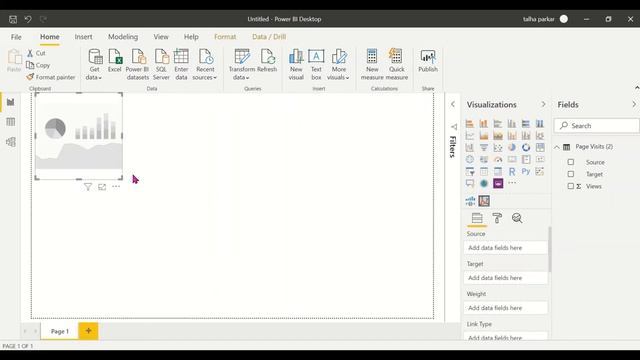
Task: Click Quick measure button
Action: pos(396,64)
